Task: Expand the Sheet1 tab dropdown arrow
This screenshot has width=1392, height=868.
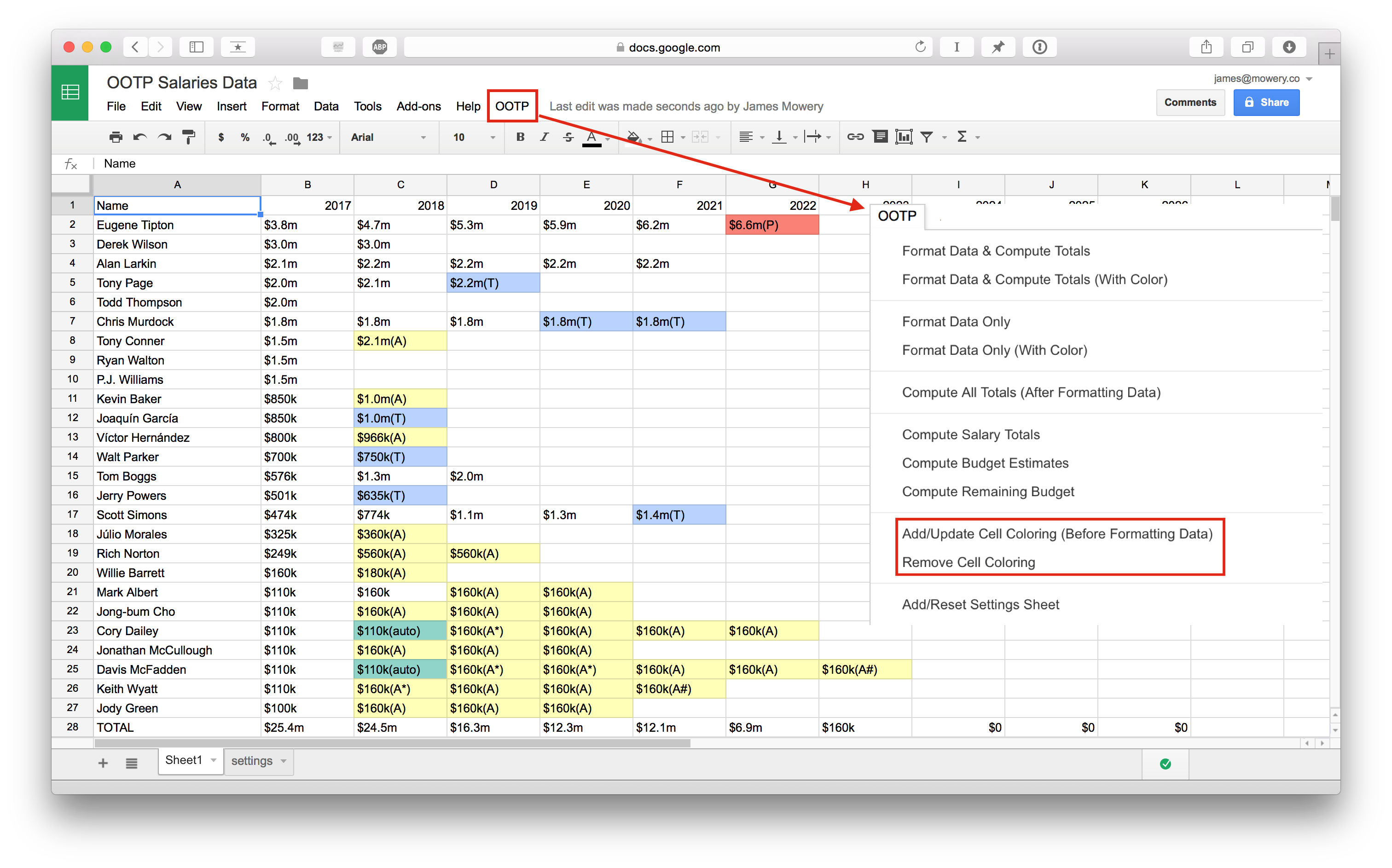Action: [214, 761]
